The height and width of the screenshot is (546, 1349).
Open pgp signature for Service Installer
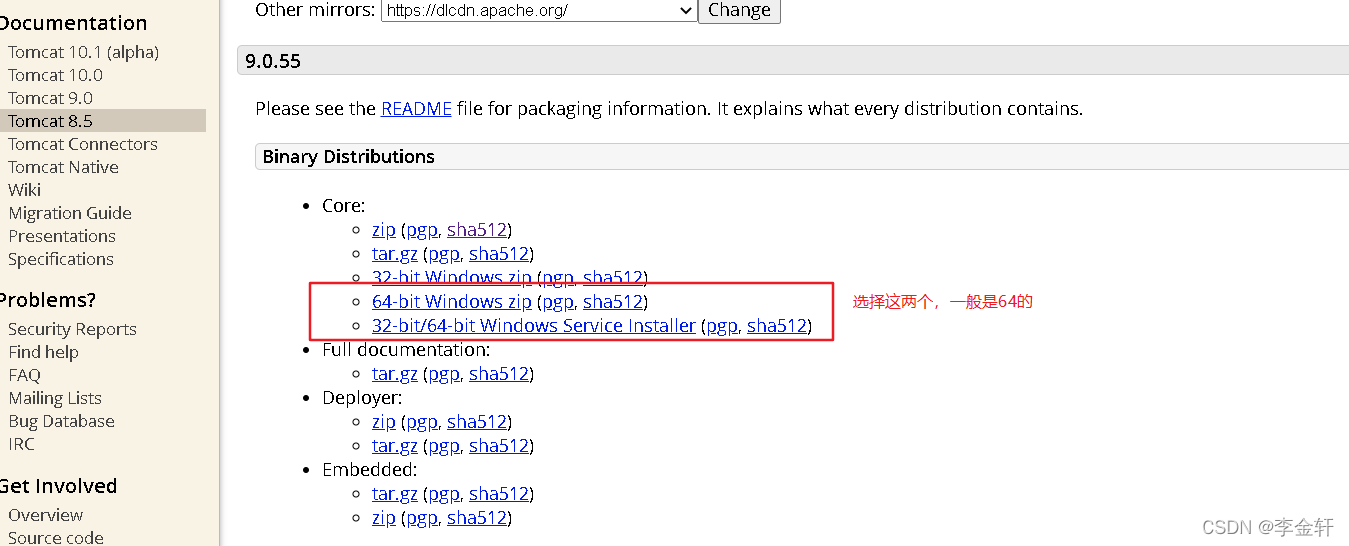tap(721, 326)
